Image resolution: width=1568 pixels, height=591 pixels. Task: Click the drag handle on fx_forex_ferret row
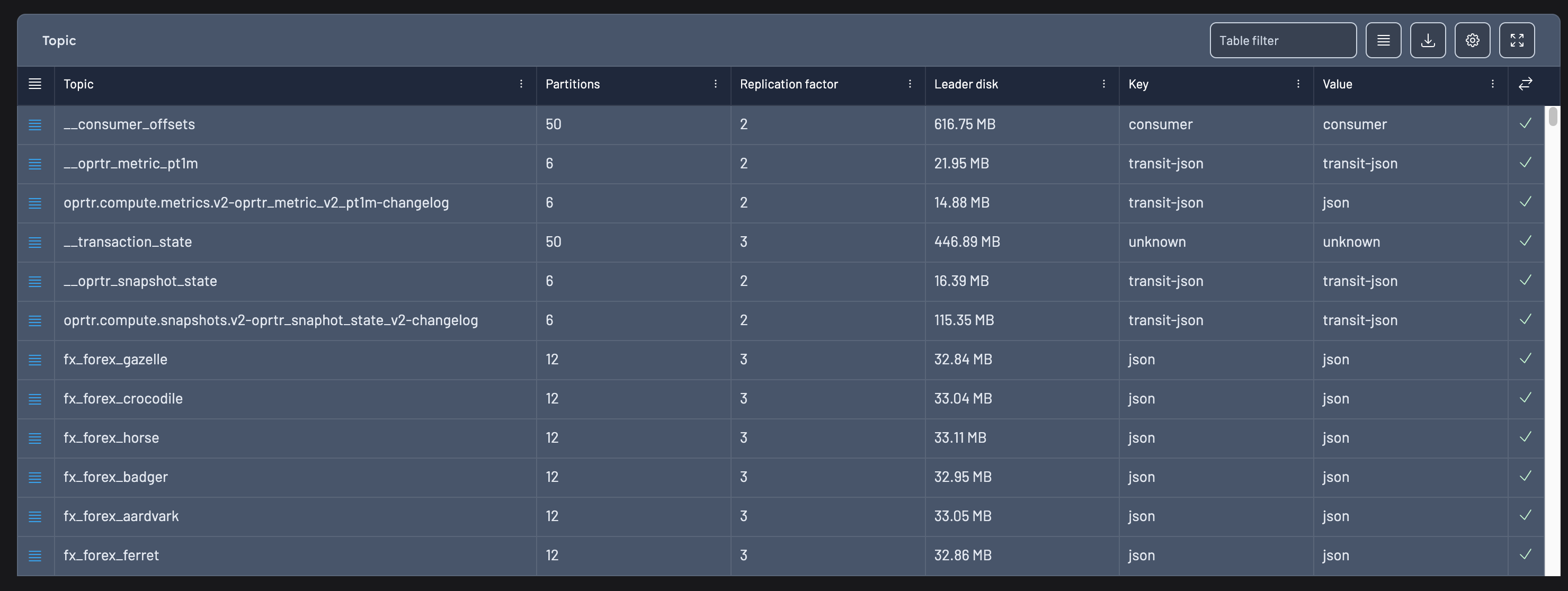pyautogui.click(x=34, y=556)
